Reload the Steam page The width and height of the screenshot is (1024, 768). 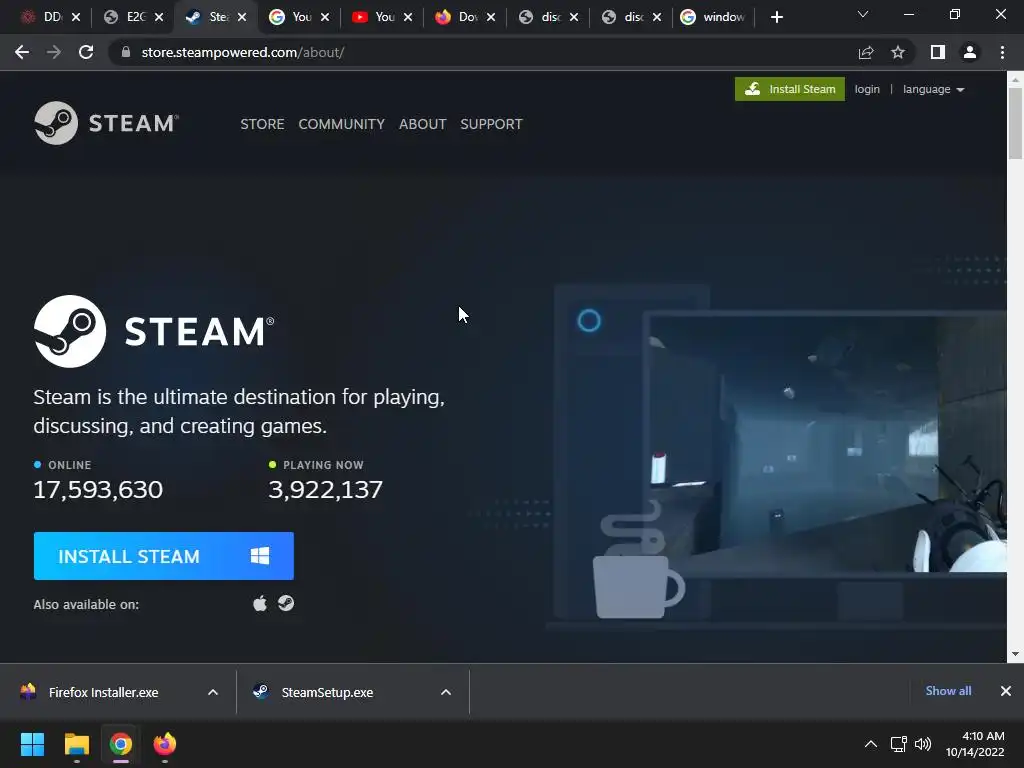[x=86, y=52]
